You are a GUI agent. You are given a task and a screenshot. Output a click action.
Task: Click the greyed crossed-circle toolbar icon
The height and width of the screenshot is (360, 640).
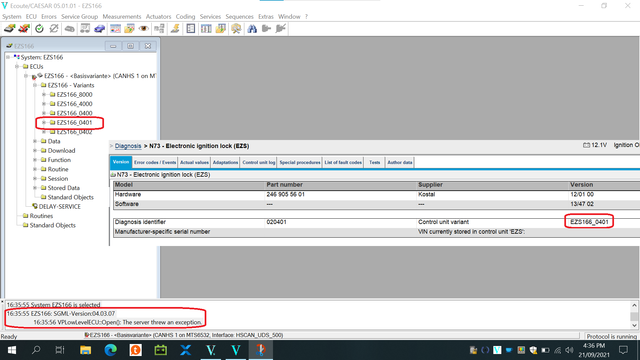point(53,29)
